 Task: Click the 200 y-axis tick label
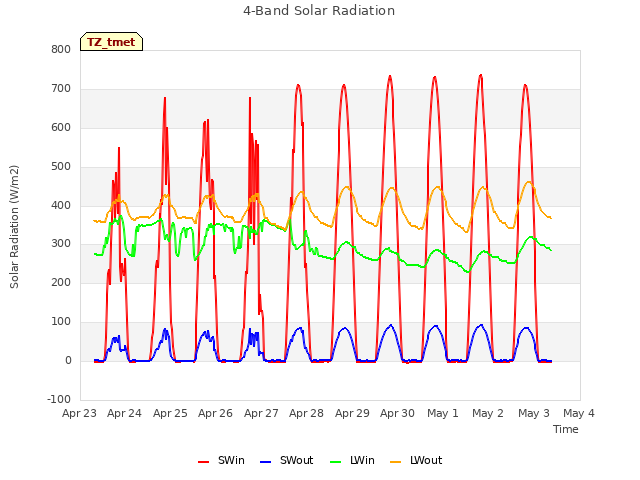(61, 282)
